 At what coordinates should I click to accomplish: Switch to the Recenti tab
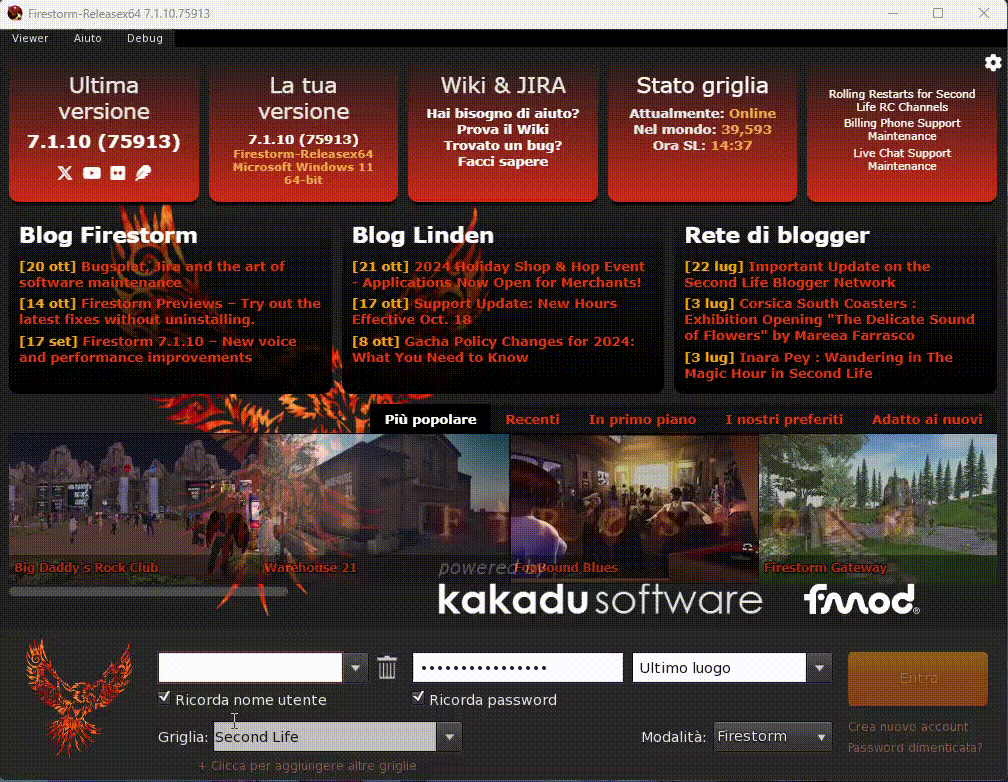(x=532, y=419)
